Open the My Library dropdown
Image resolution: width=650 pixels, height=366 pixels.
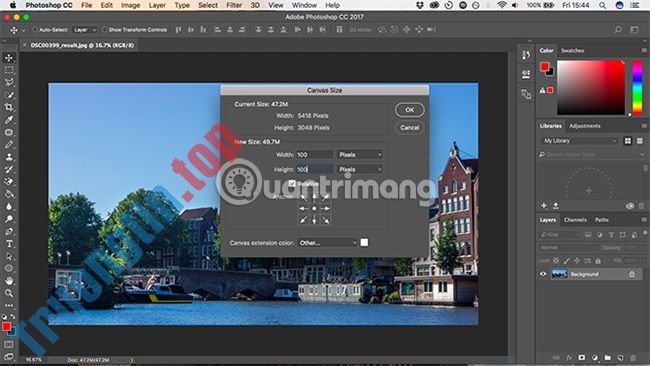[579, 141]
